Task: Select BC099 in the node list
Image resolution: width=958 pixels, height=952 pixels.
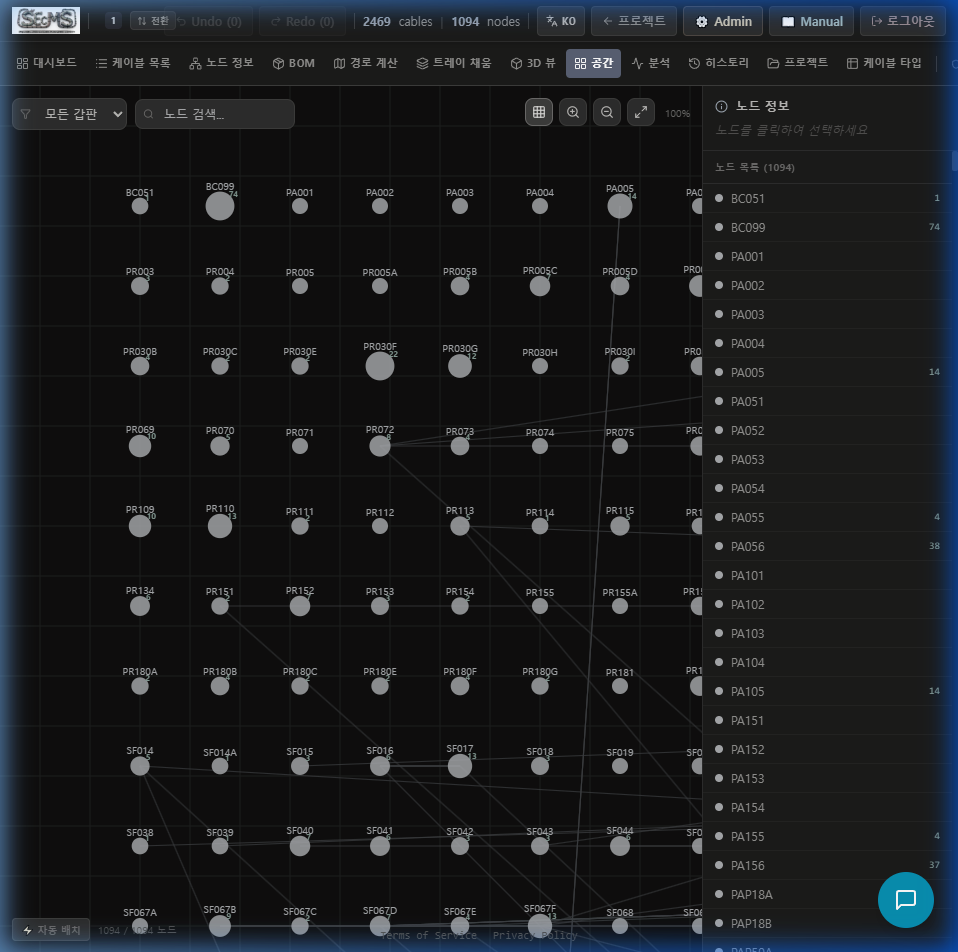Action: pyautogui.click(x=827, y=227)
